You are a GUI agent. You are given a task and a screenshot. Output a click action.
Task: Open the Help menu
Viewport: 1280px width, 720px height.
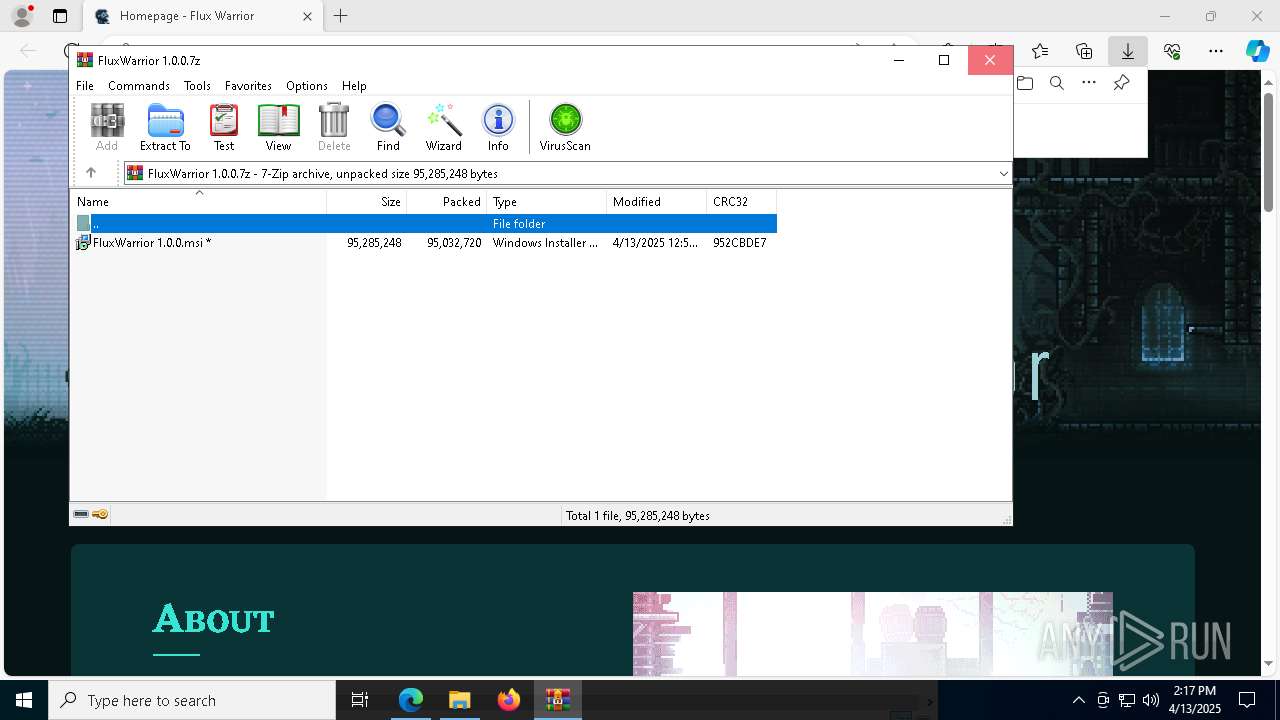[x=354, y=86]
